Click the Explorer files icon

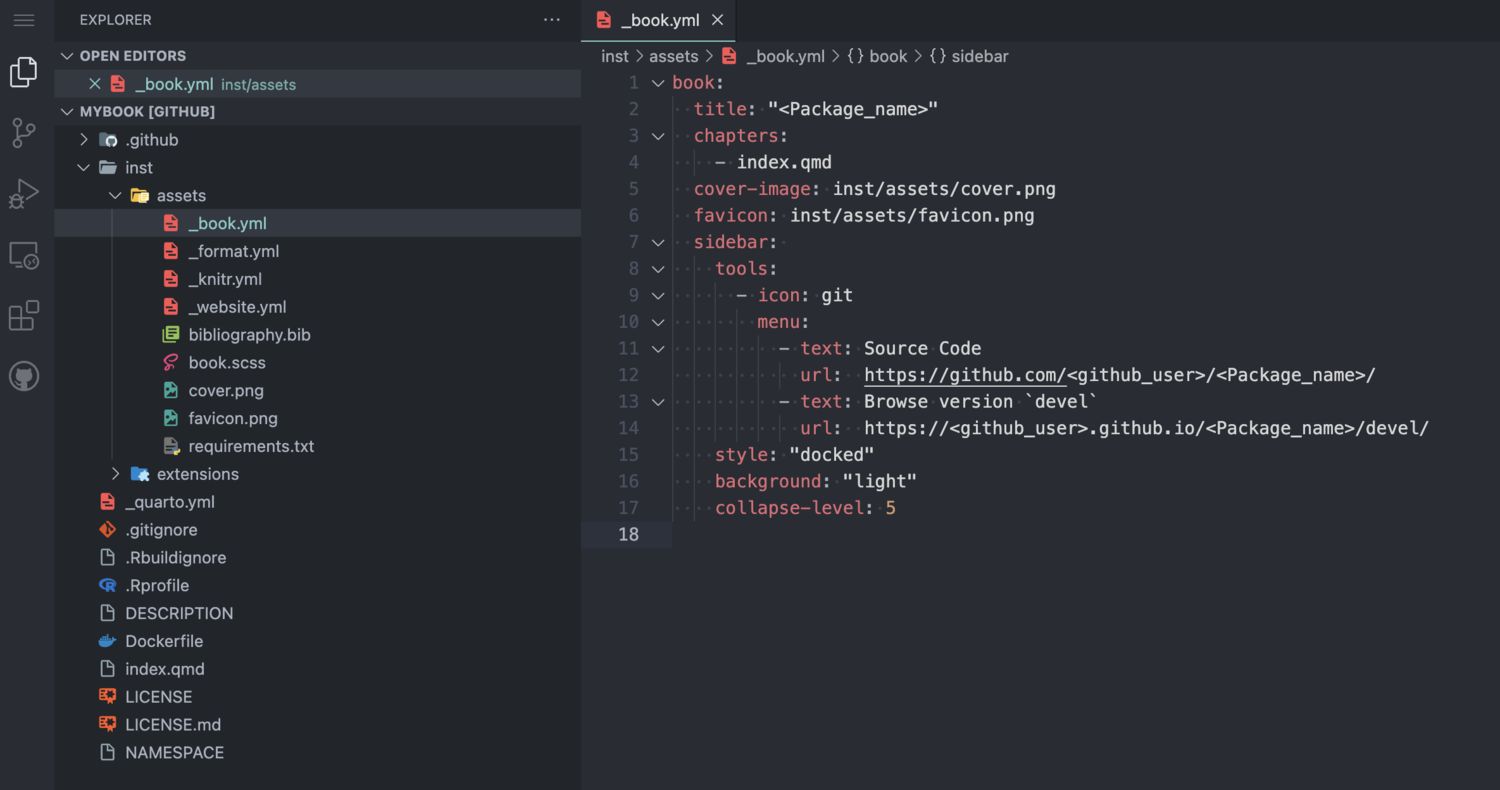tap(23, 72)
